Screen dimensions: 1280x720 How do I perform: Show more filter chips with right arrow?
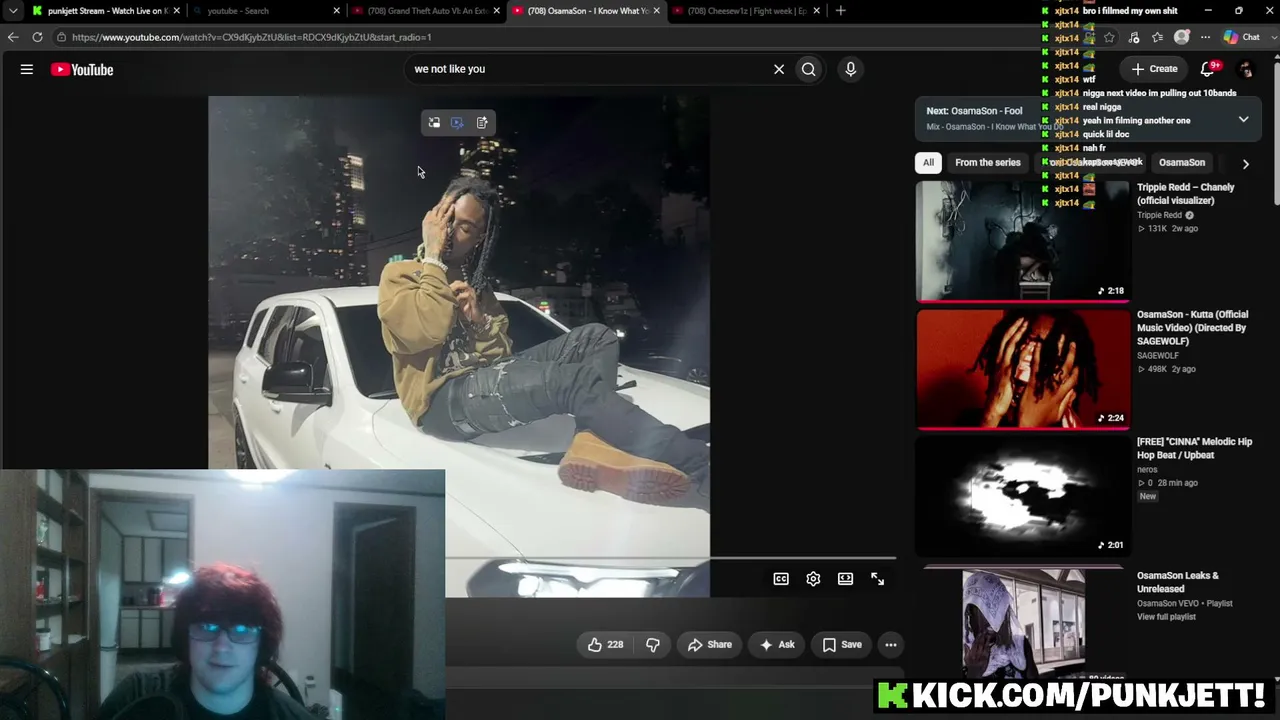1245,163
